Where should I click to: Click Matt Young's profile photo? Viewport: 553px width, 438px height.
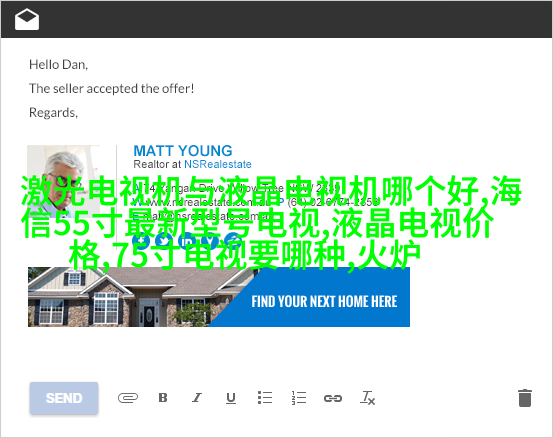tap(63, 181)
